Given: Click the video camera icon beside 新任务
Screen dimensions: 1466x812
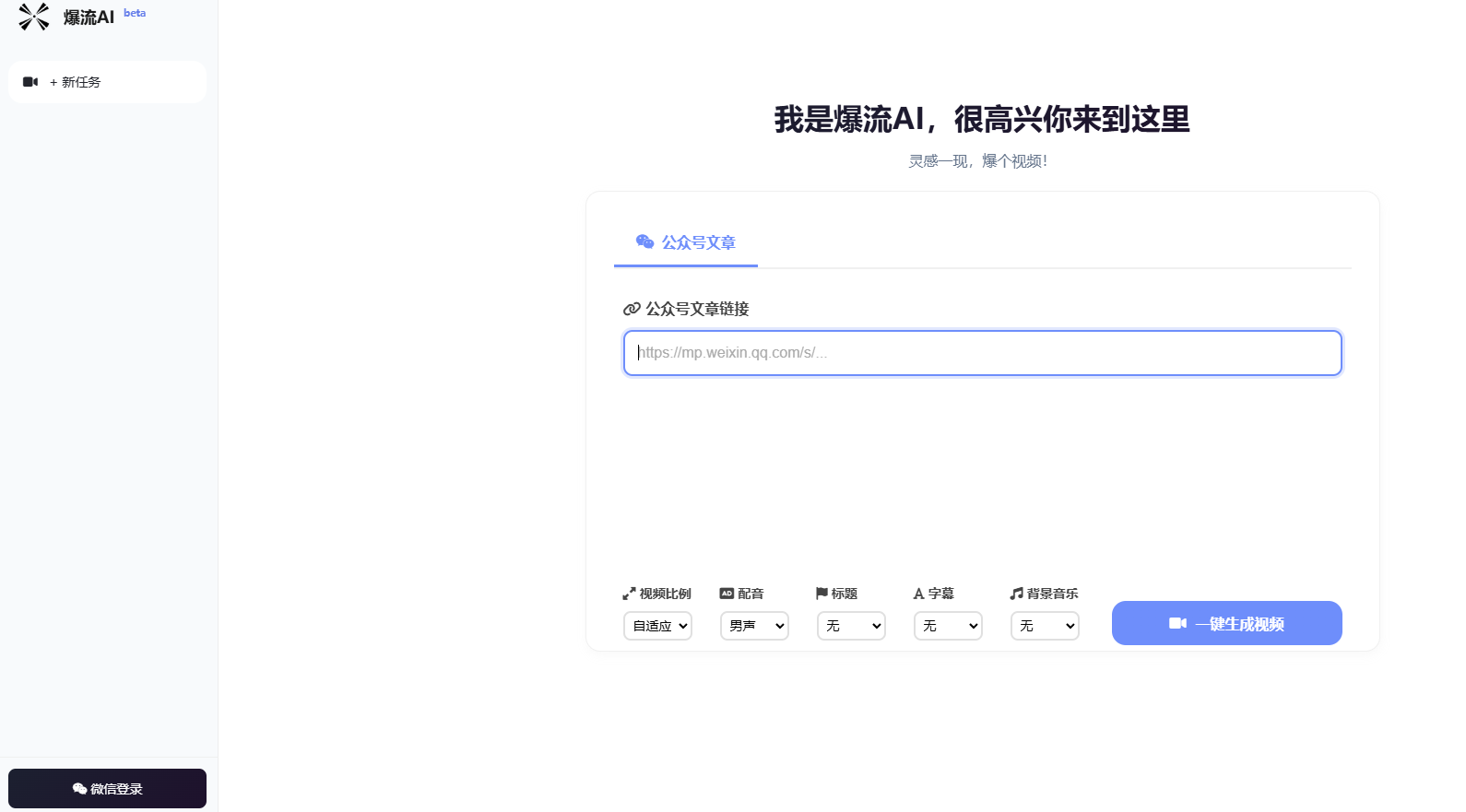Looking at the screenshot, I should (x=30, y=82).
